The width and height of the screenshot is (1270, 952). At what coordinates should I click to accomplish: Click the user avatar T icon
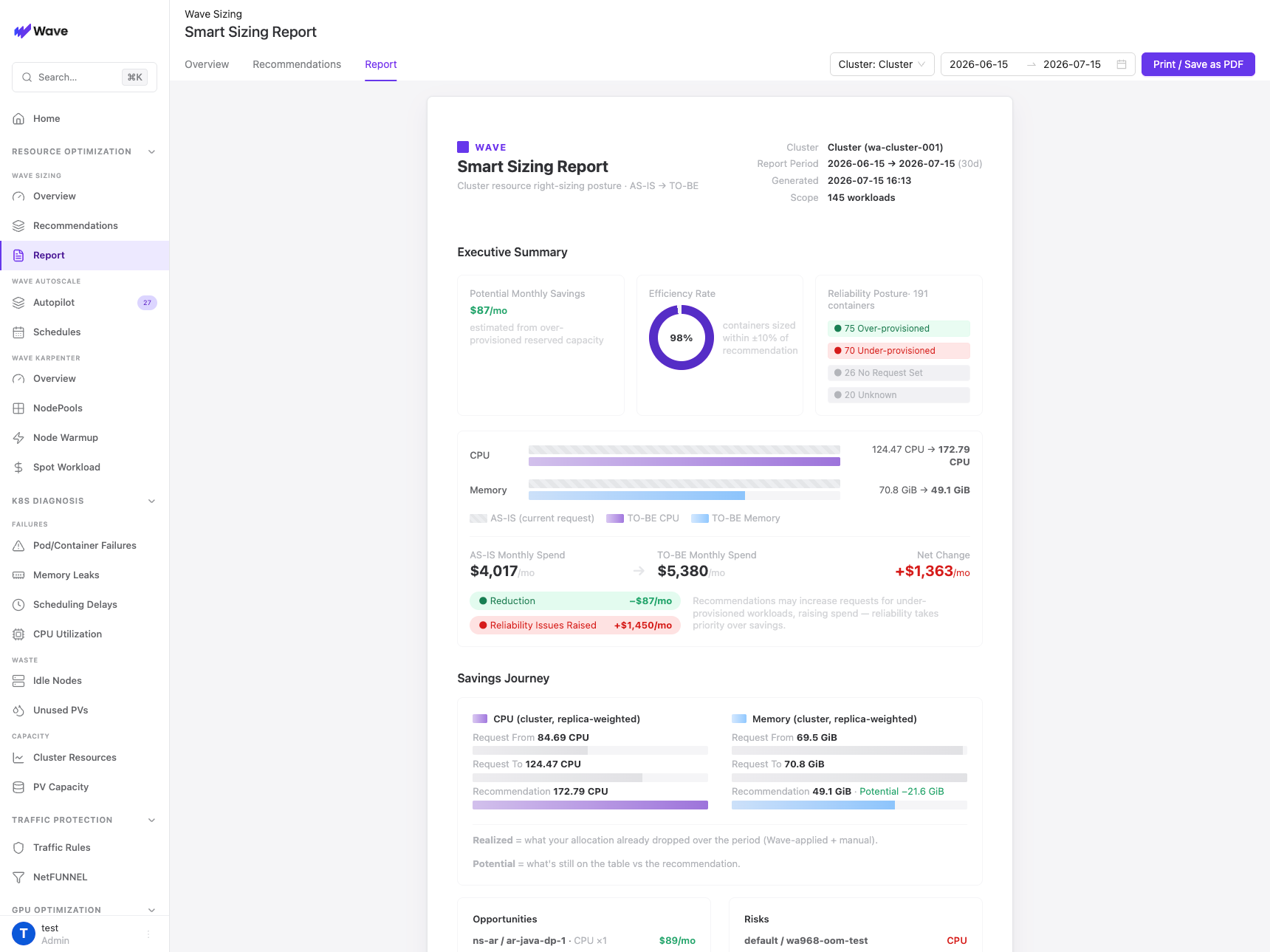[24, 934]
